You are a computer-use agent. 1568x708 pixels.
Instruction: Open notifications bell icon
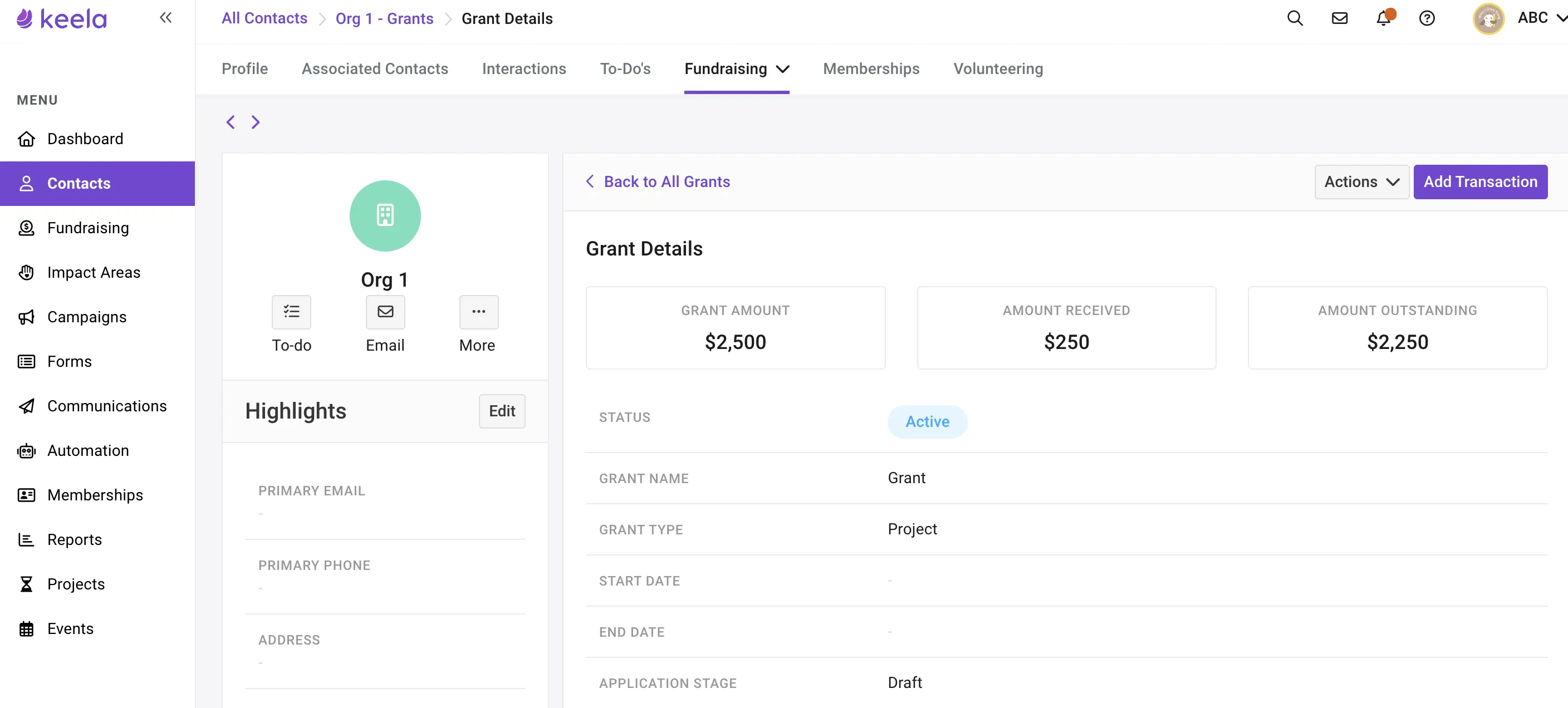pos(1383,18)
